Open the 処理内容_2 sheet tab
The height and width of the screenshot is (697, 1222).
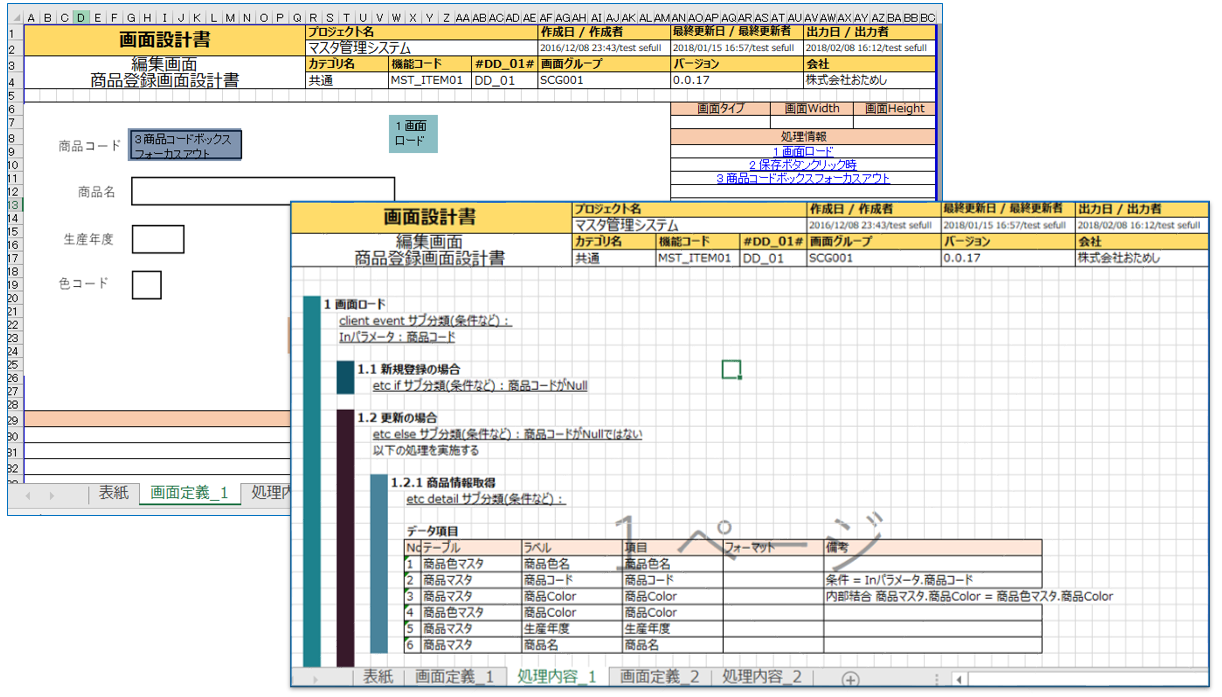pos(762,677)
